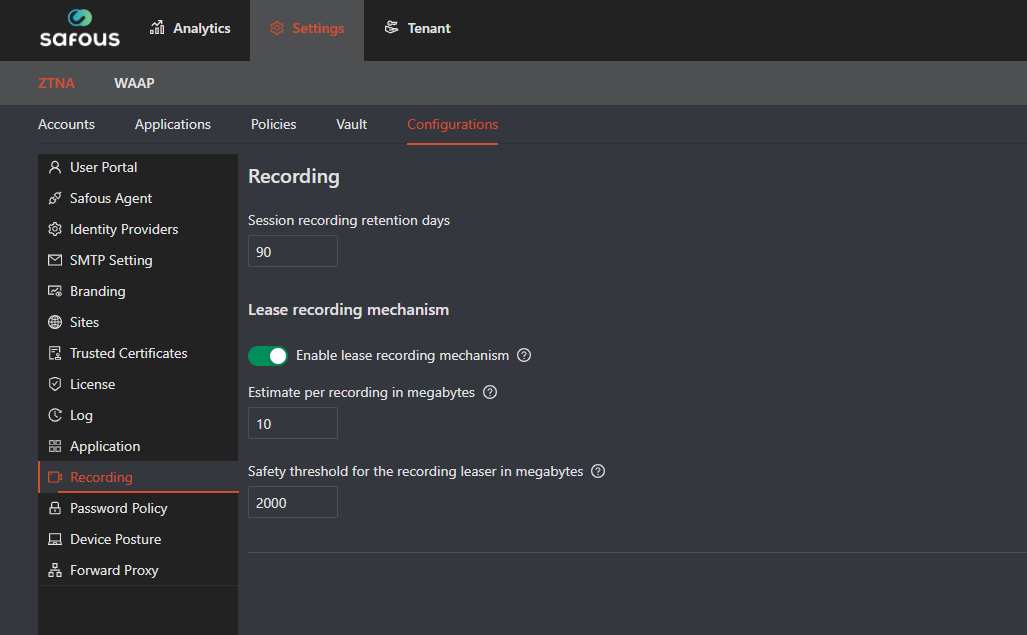Disable the lease recording mechanism toggle
This screenshot has height=635, width=1027.
(267, 356)
